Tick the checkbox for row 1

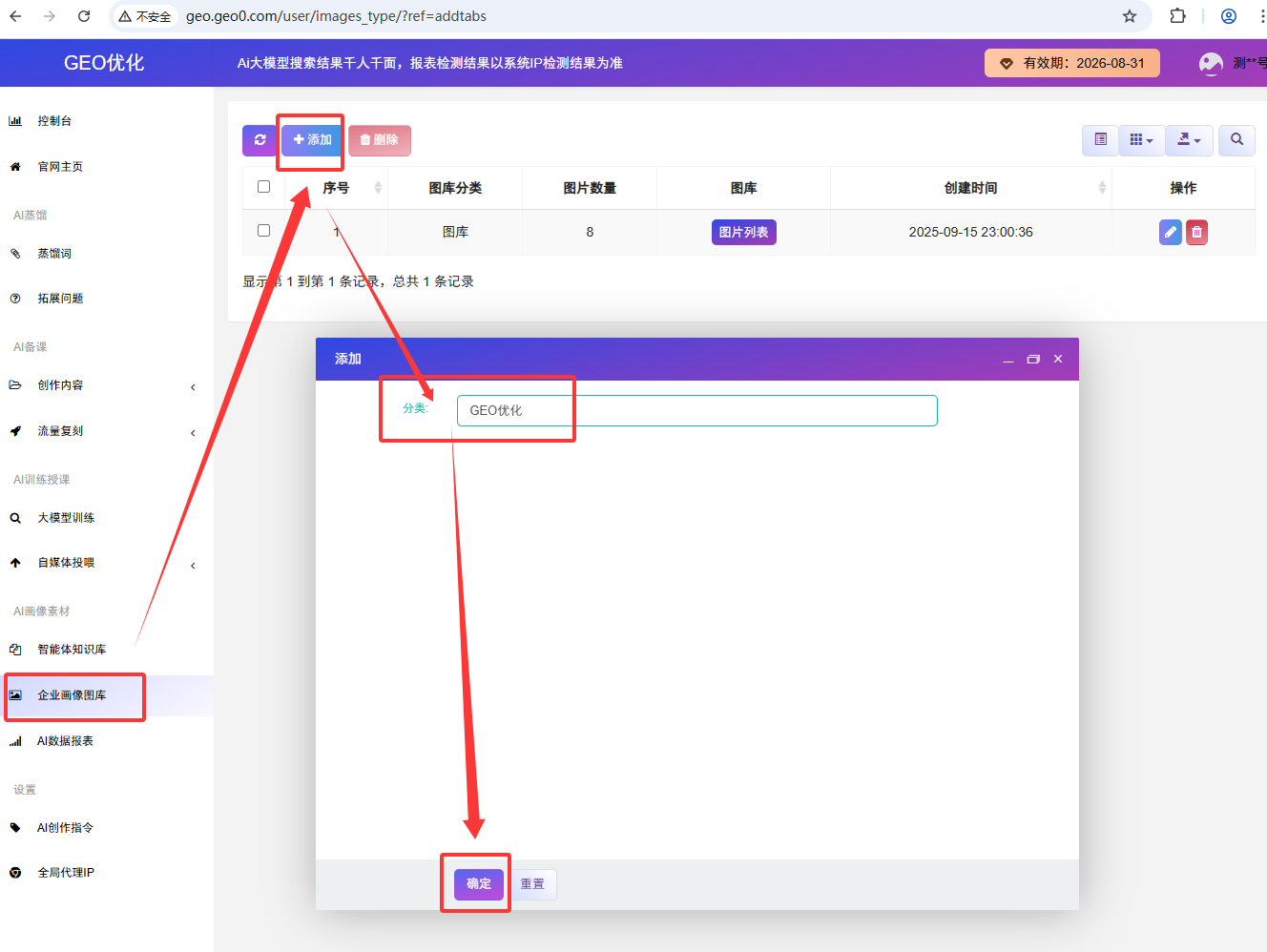[x=264, y=231]
